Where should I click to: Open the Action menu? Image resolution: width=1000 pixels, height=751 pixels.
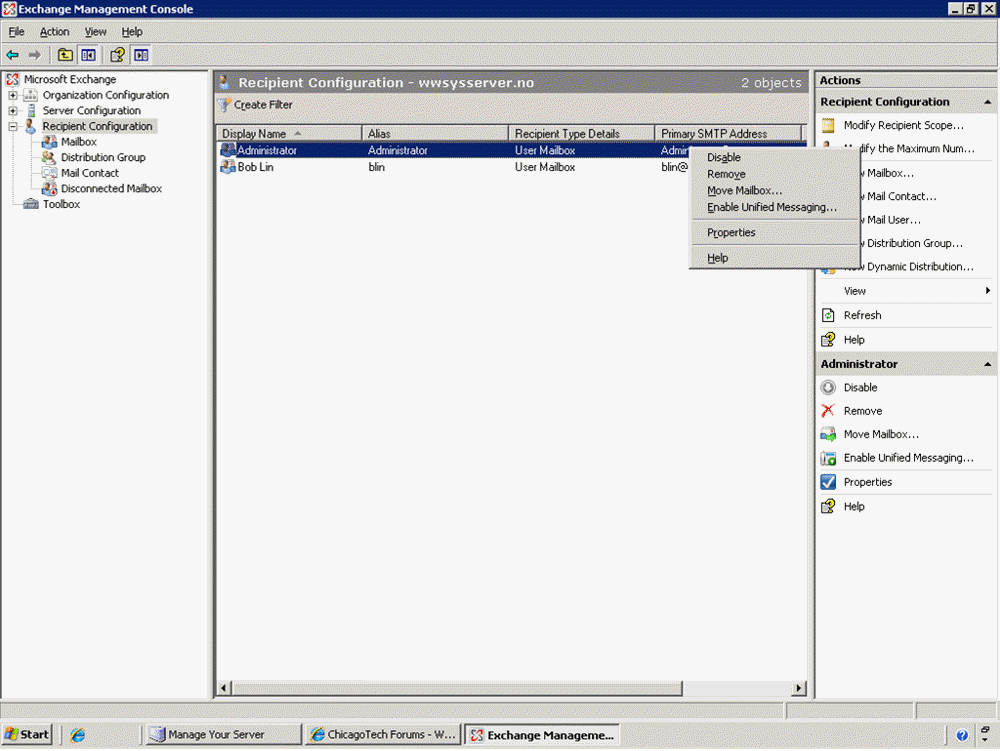54,31
